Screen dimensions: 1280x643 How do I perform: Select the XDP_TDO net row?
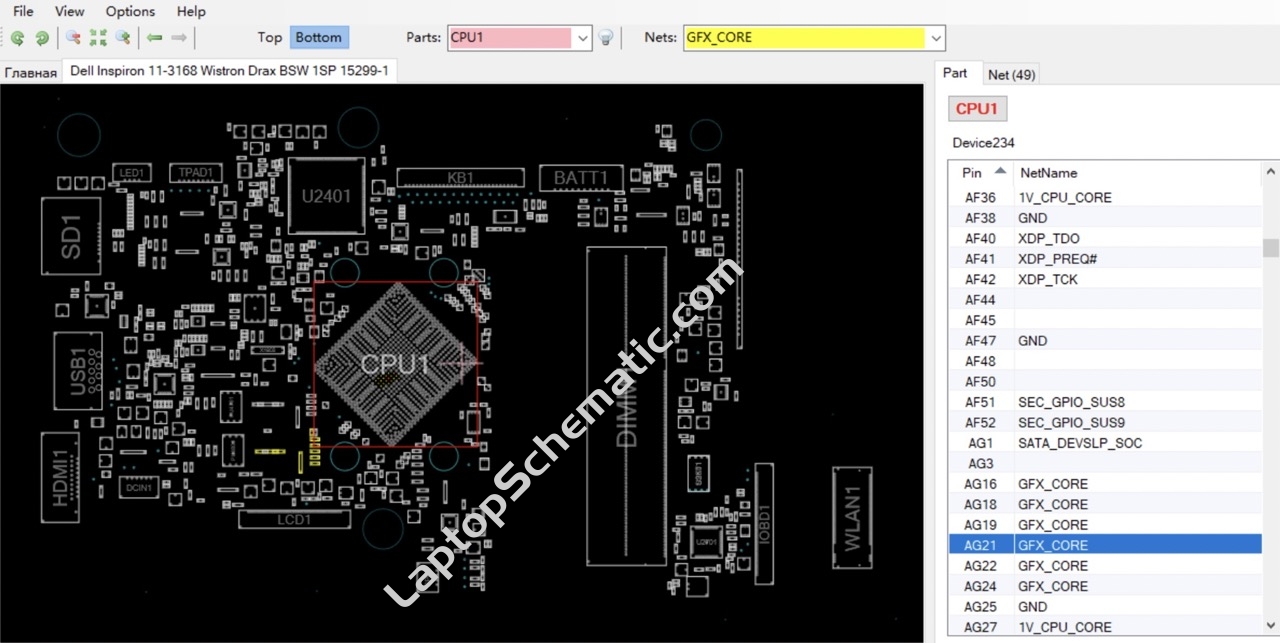pyautogui.click(x=1105, y=238)
